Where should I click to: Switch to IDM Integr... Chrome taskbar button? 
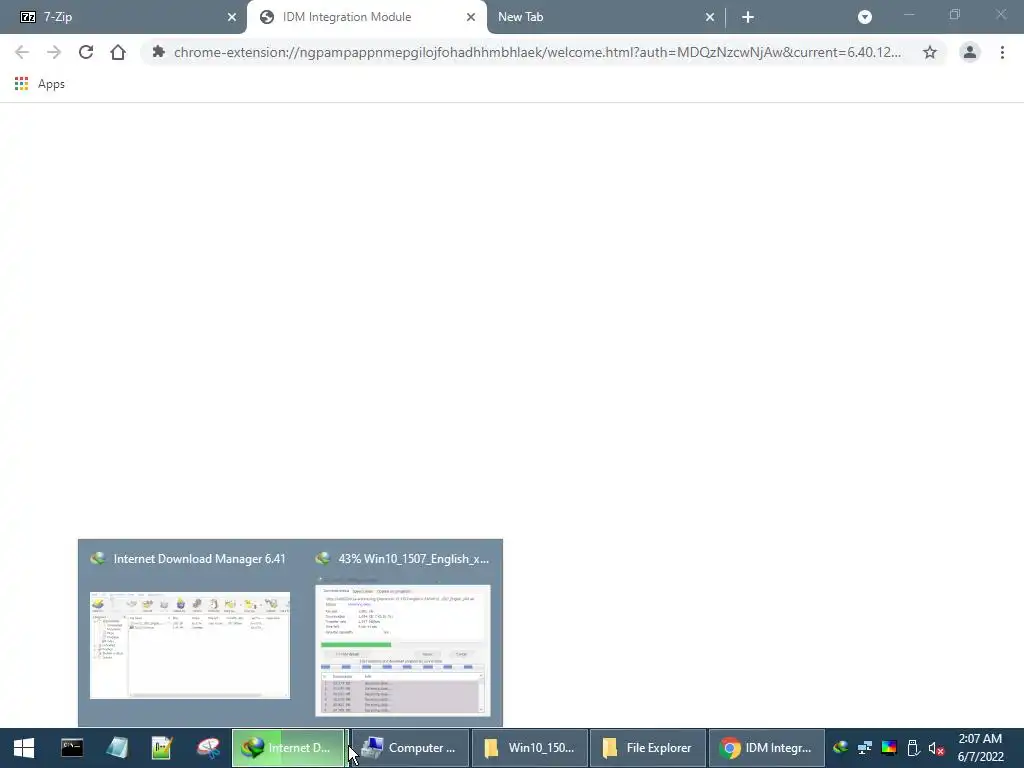[x=767, y=748]
